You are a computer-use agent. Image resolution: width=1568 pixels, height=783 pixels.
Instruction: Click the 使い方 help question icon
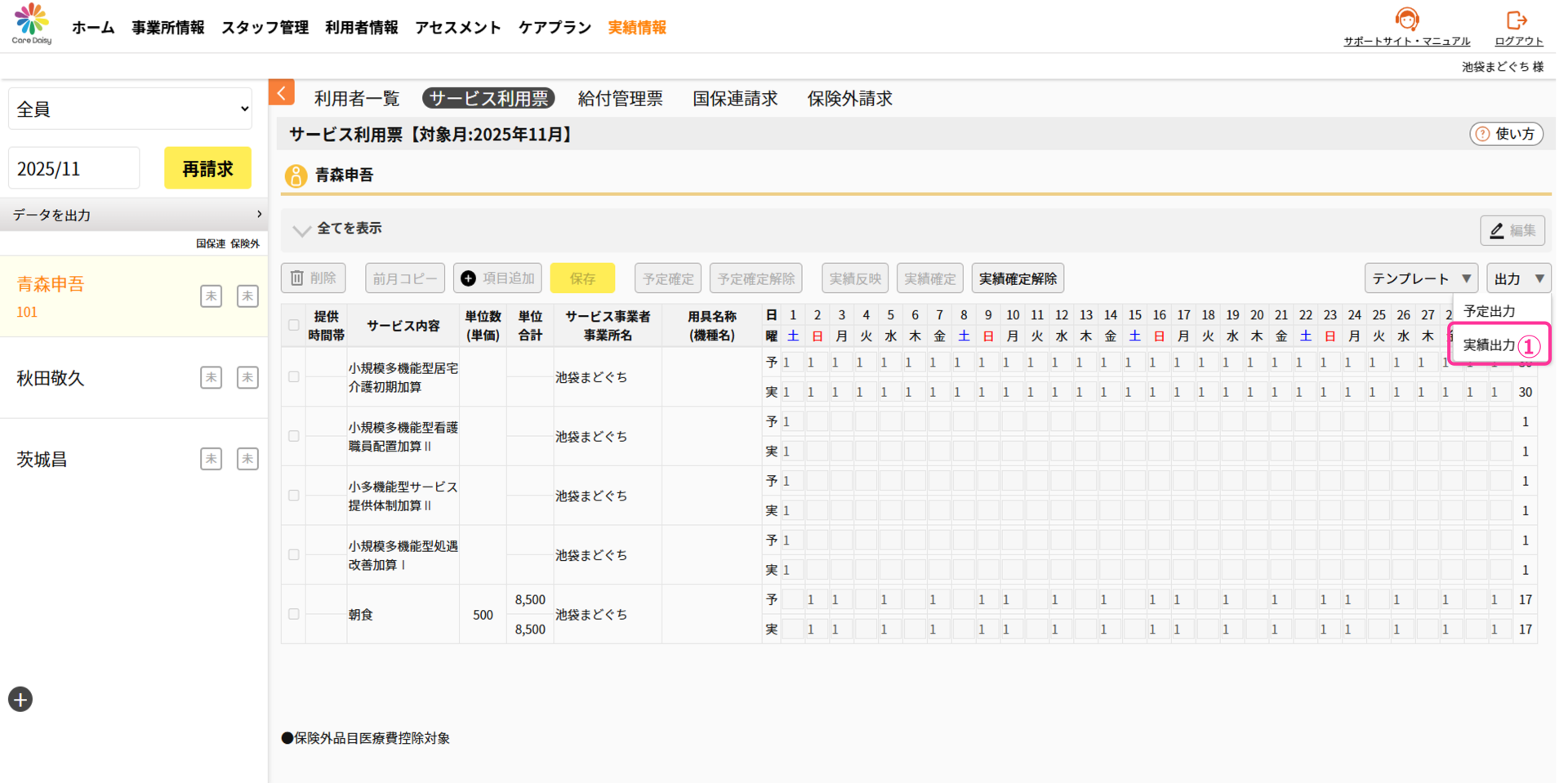pyautogui.click(x=1482, y=134)
